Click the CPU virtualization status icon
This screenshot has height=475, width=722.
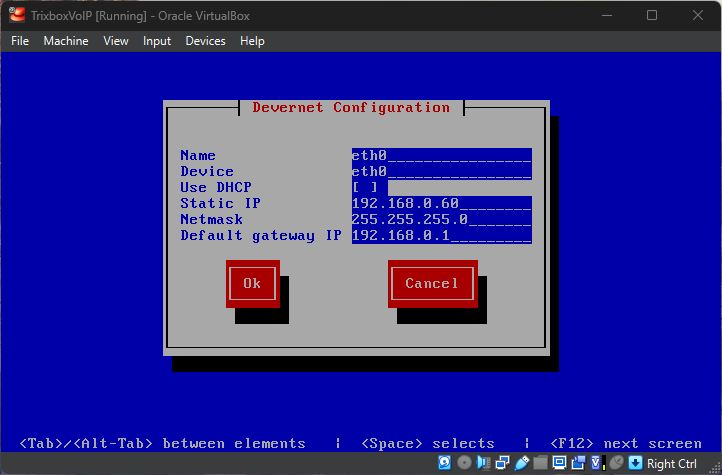click(599, 463)
